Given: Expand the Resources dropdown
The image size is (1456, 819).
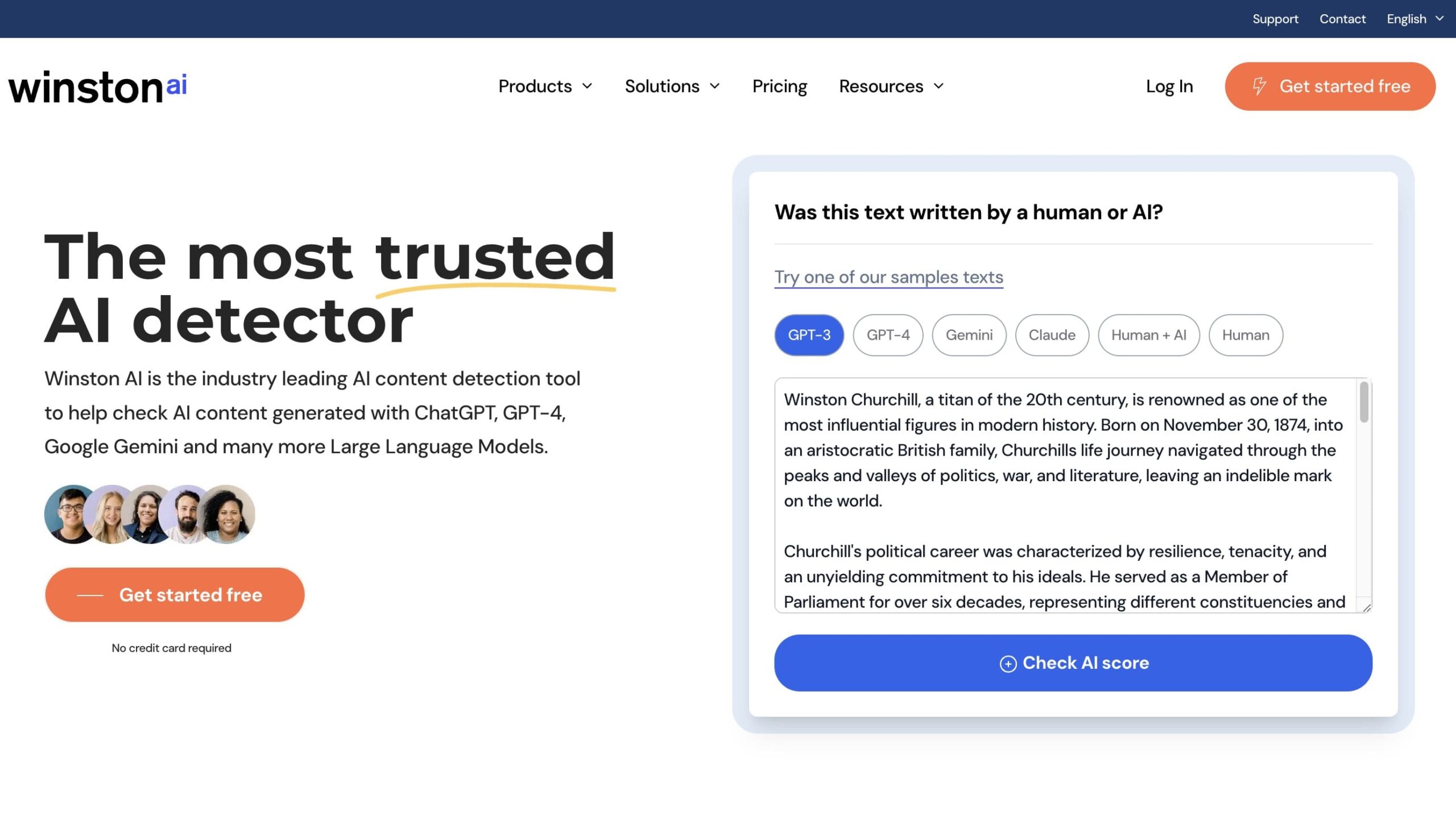Looking at the screenshot, I should pyautogui.click(x=891, y=86).
